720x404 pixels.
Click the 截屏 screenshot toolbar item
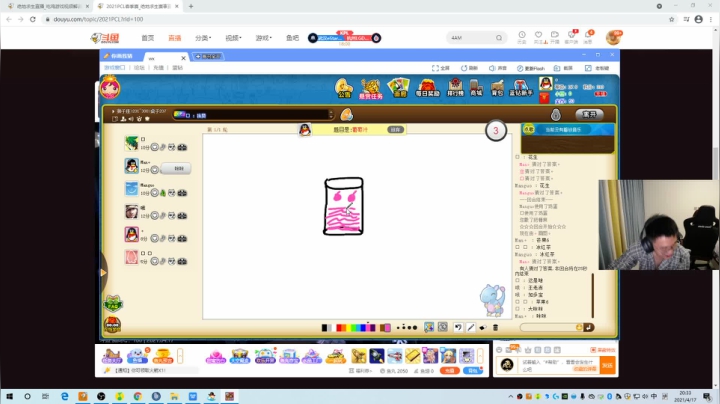[563, 68]
